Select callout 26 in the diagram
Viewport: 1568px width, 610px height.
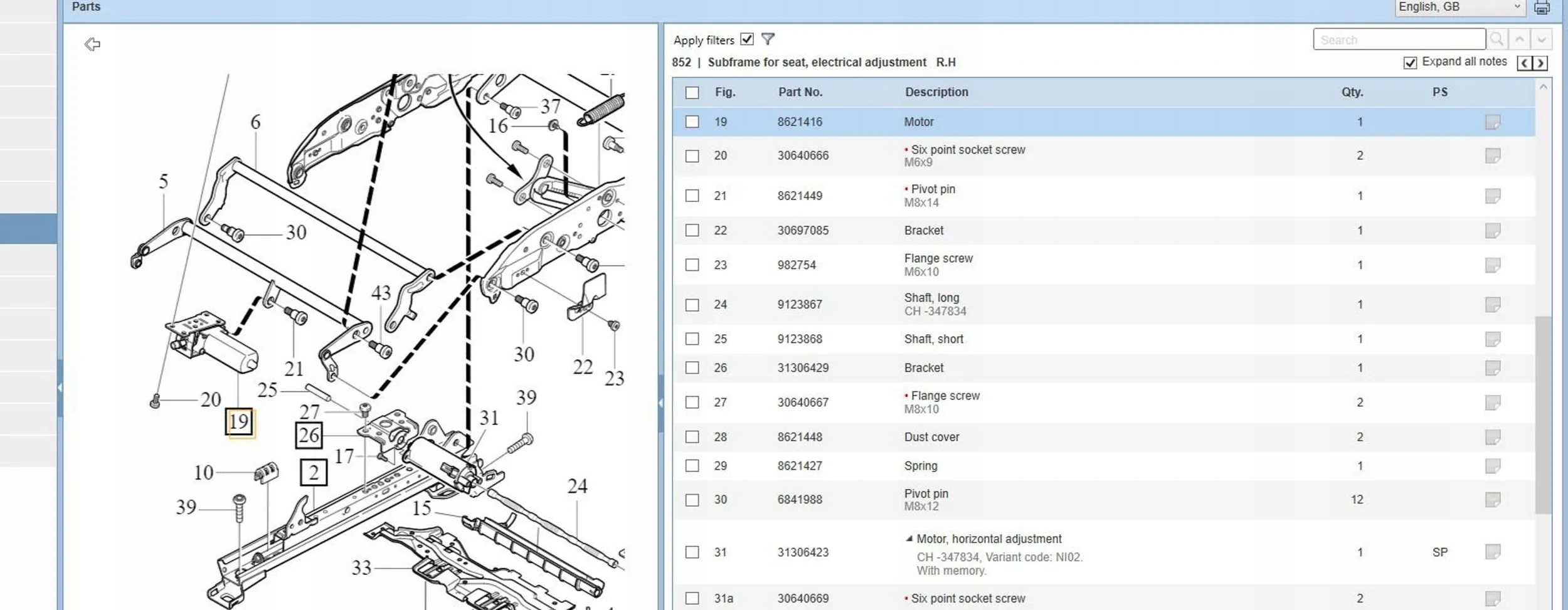tap(309, 435)
